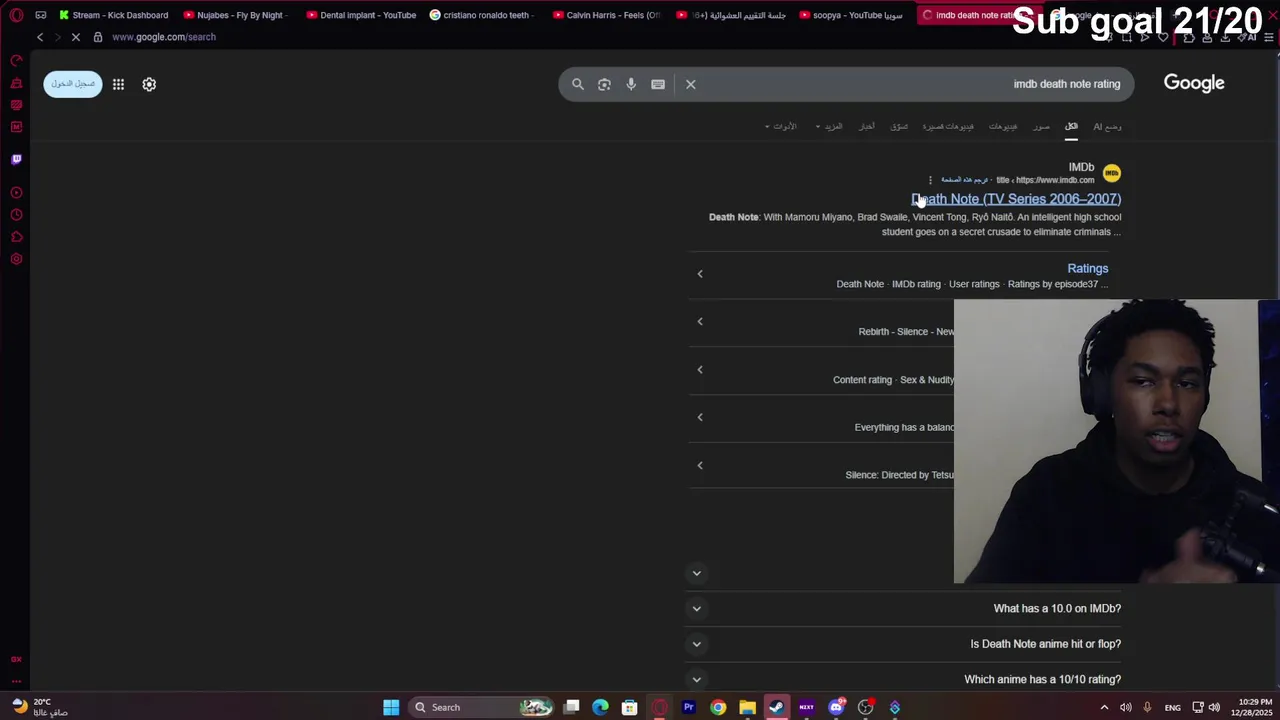Open Extensions cube icon in sidebar

(16, 237)
